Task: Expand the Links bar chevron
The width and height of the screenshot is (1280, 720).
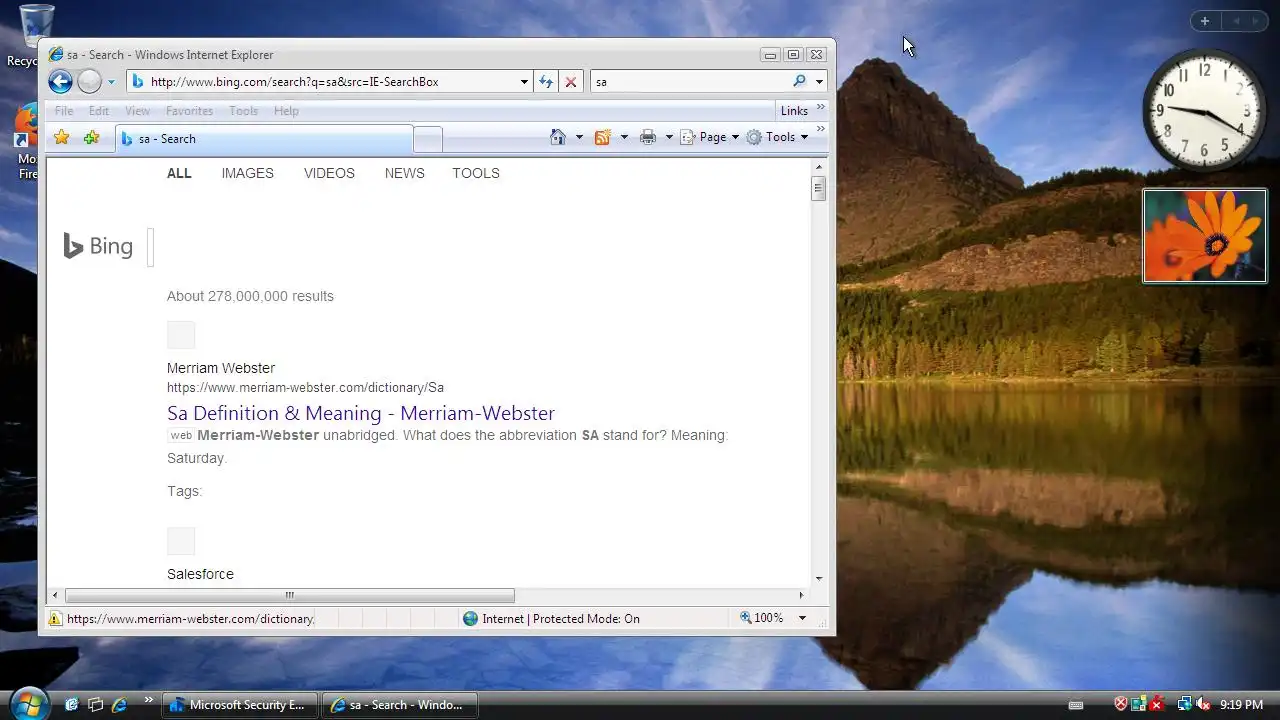Action: pyautogui.click(x=821, y=108)
